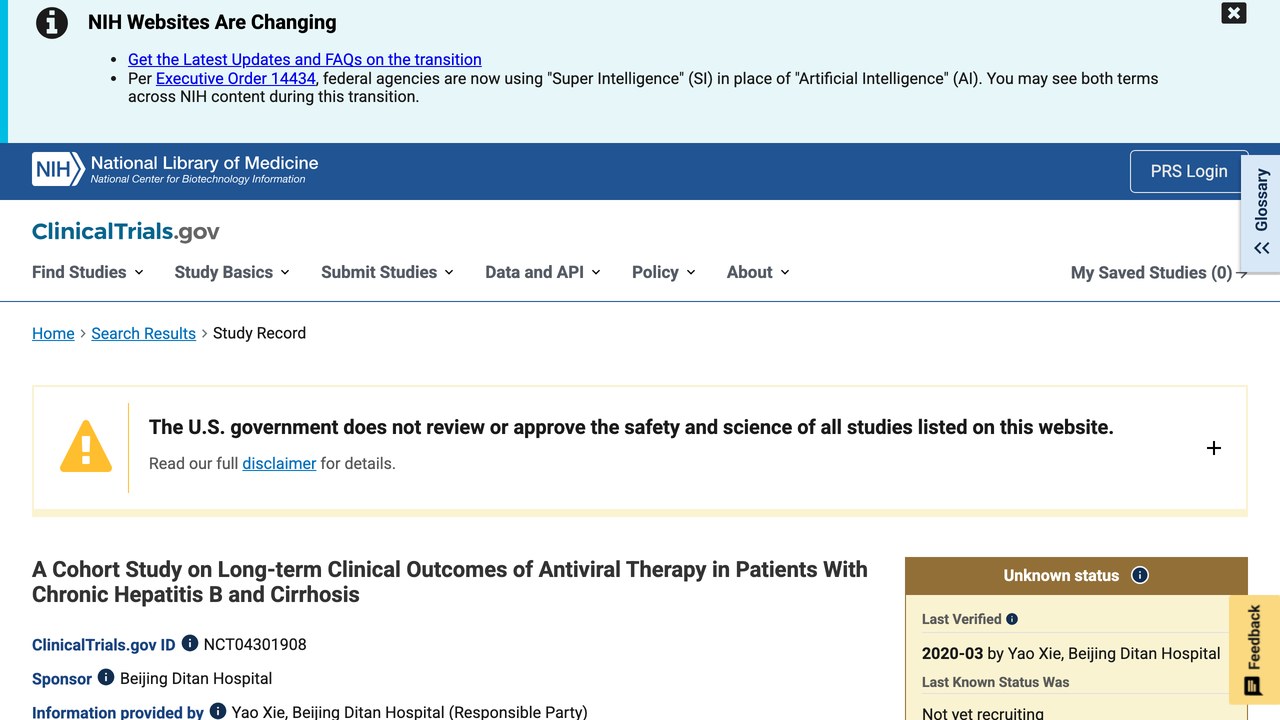Expand the Data and API menu
Image resolution: width=1280 pixels, height=720 pixels.
click(543, 272)
